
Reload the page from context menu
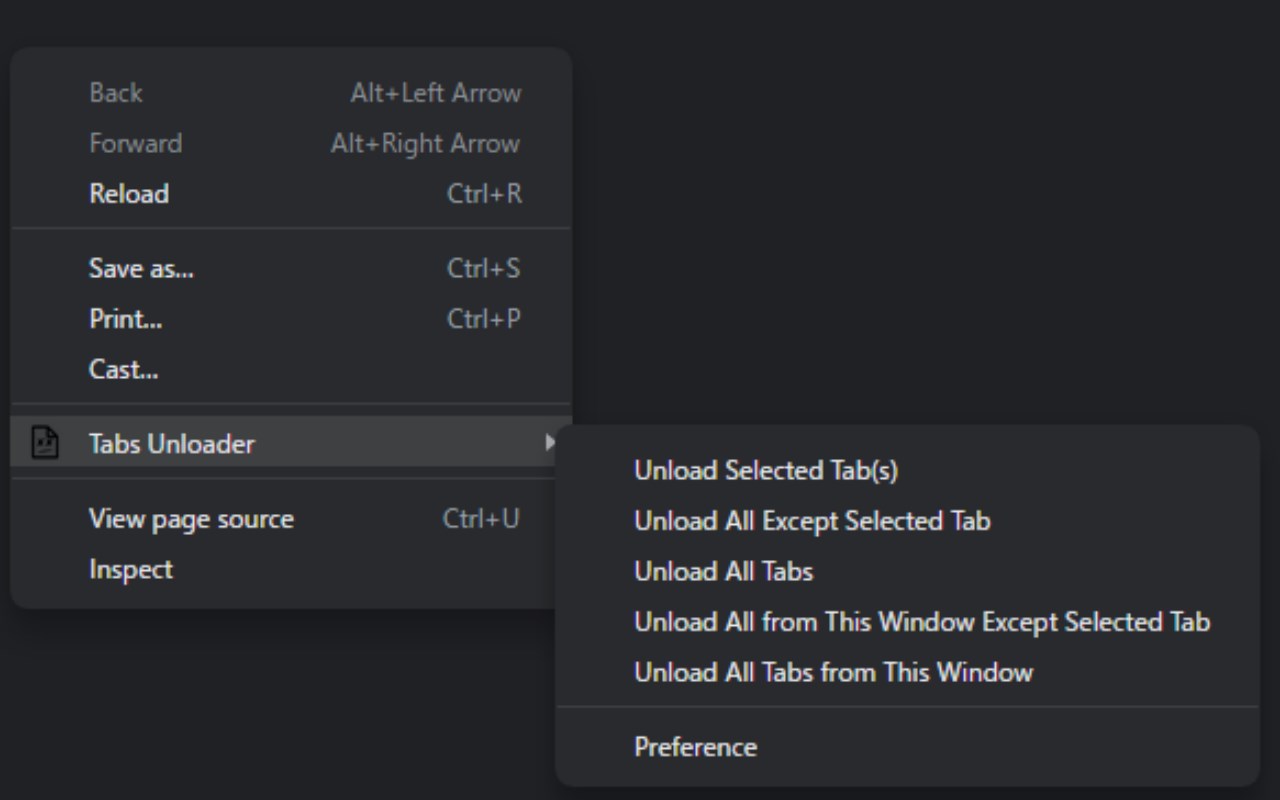coord(129,194)
